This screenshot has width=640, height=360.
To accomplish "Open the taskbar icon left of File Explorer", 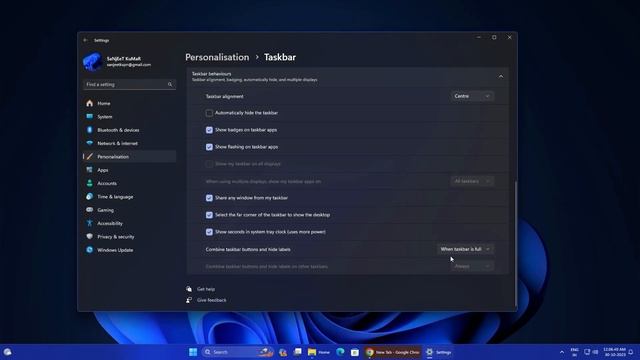I will point(298,352).
